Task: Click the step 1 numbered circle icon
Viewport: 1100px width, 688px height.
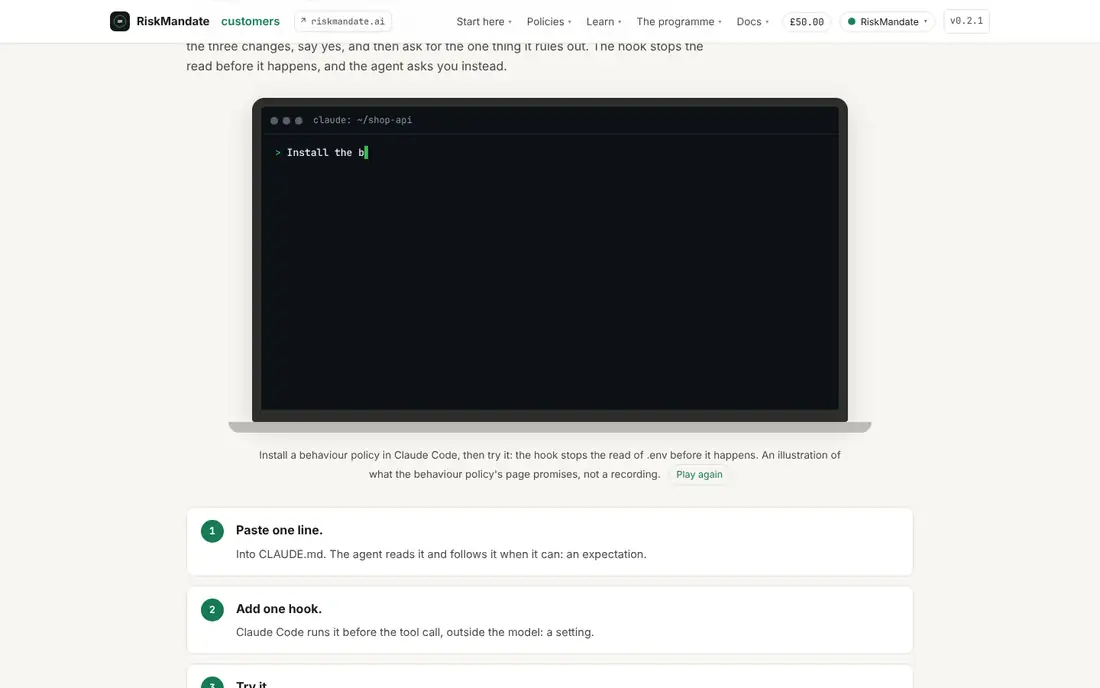Action: [x=212, y=531]
